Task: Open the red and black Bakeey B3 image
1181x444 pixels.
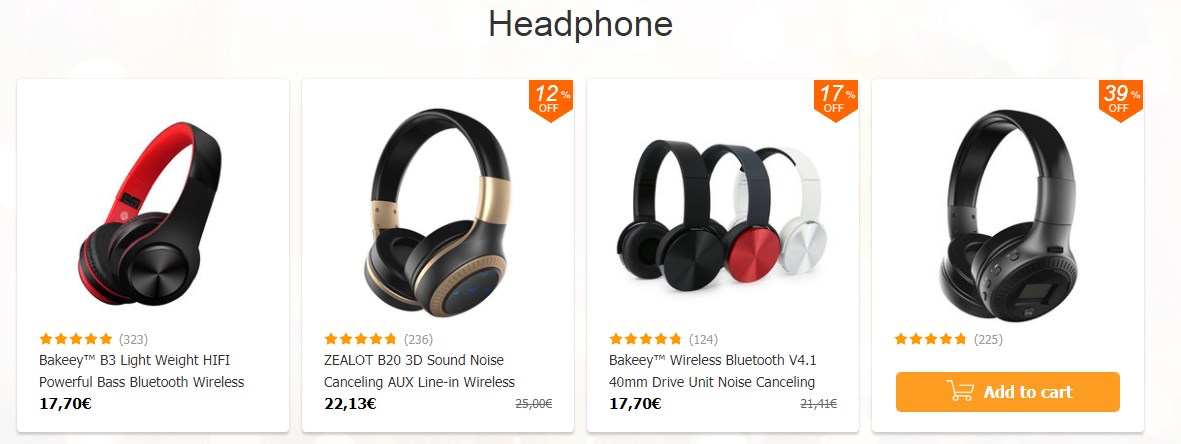Action: pos(151,213)
